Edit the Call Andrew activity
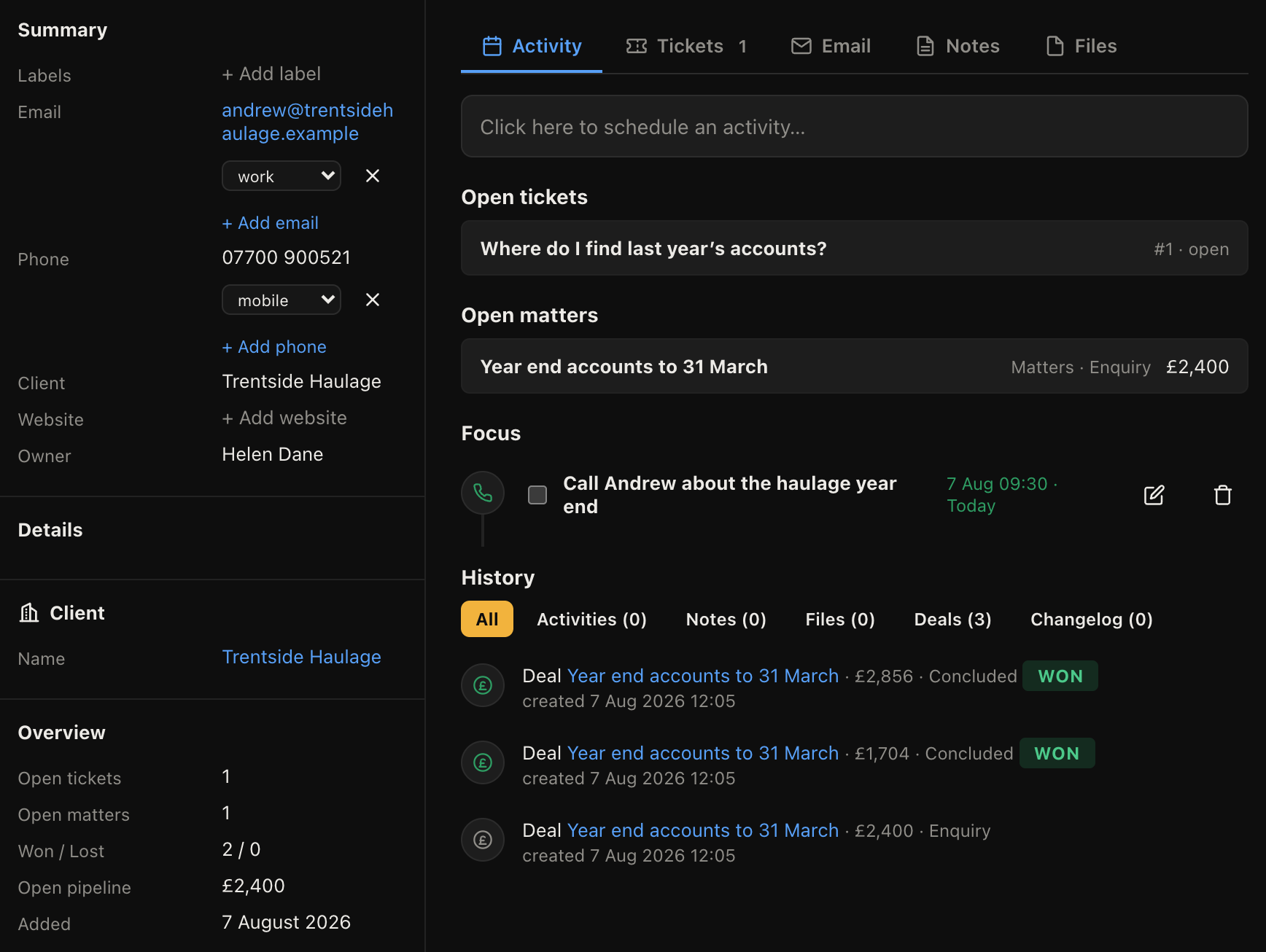 (1154, 495)
